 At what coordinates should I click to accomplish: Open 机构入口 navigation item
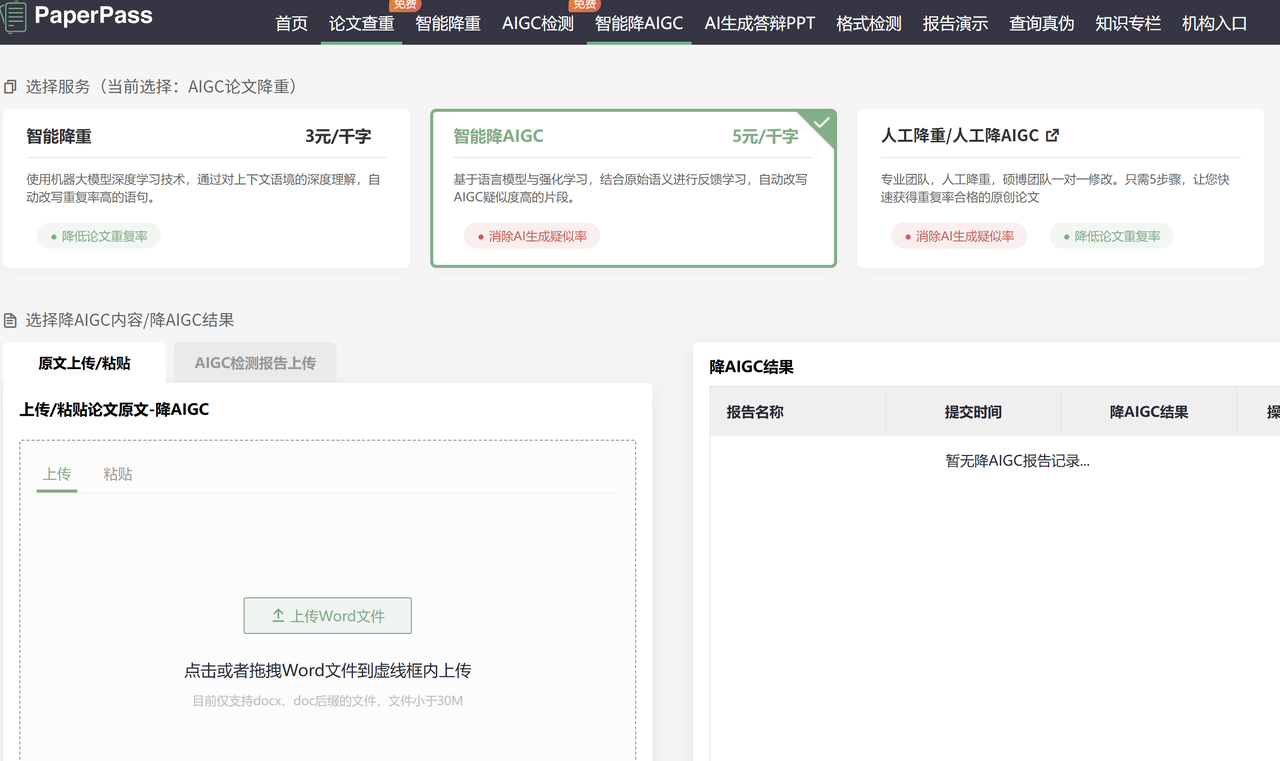[x=1215, y=23]
